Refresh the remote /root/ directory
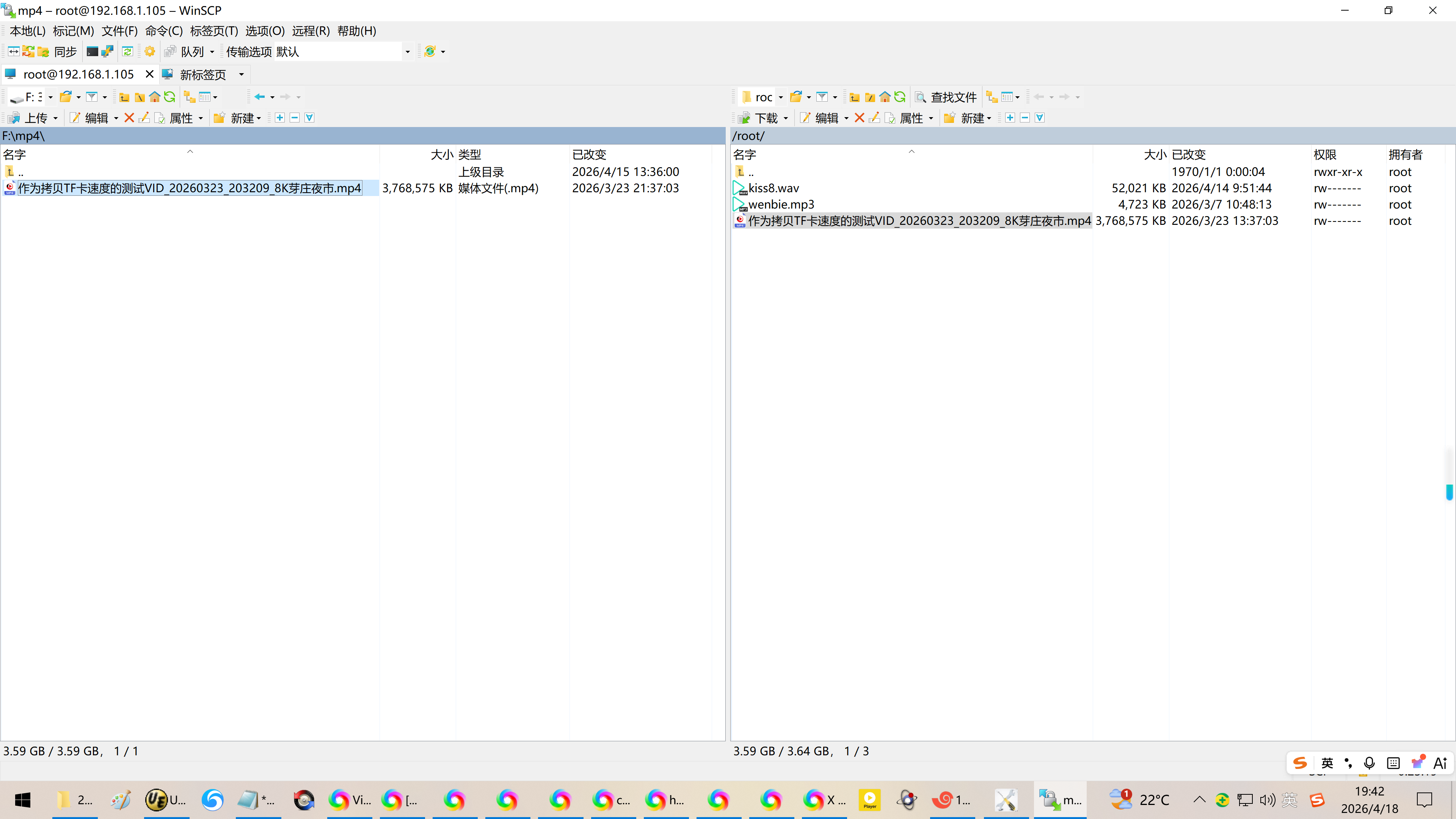The image size is (1456, 819). (900, 97)
